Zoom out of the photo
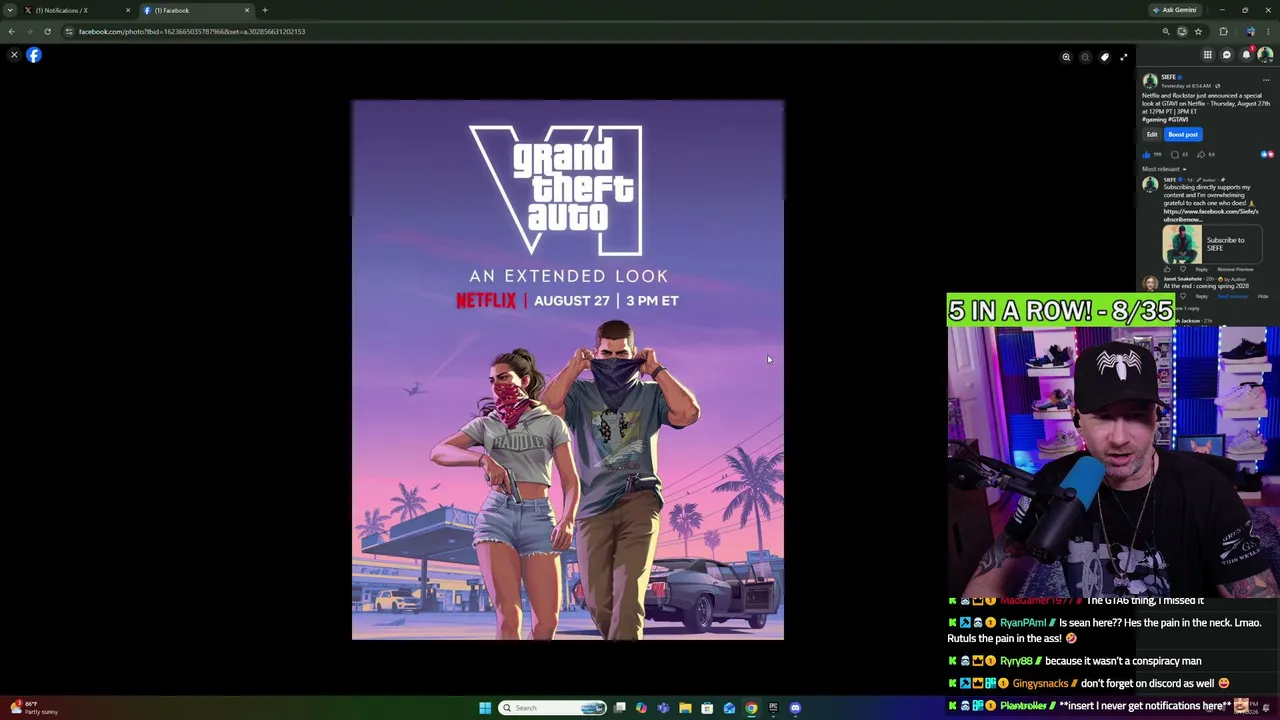 click(1085, 57)
